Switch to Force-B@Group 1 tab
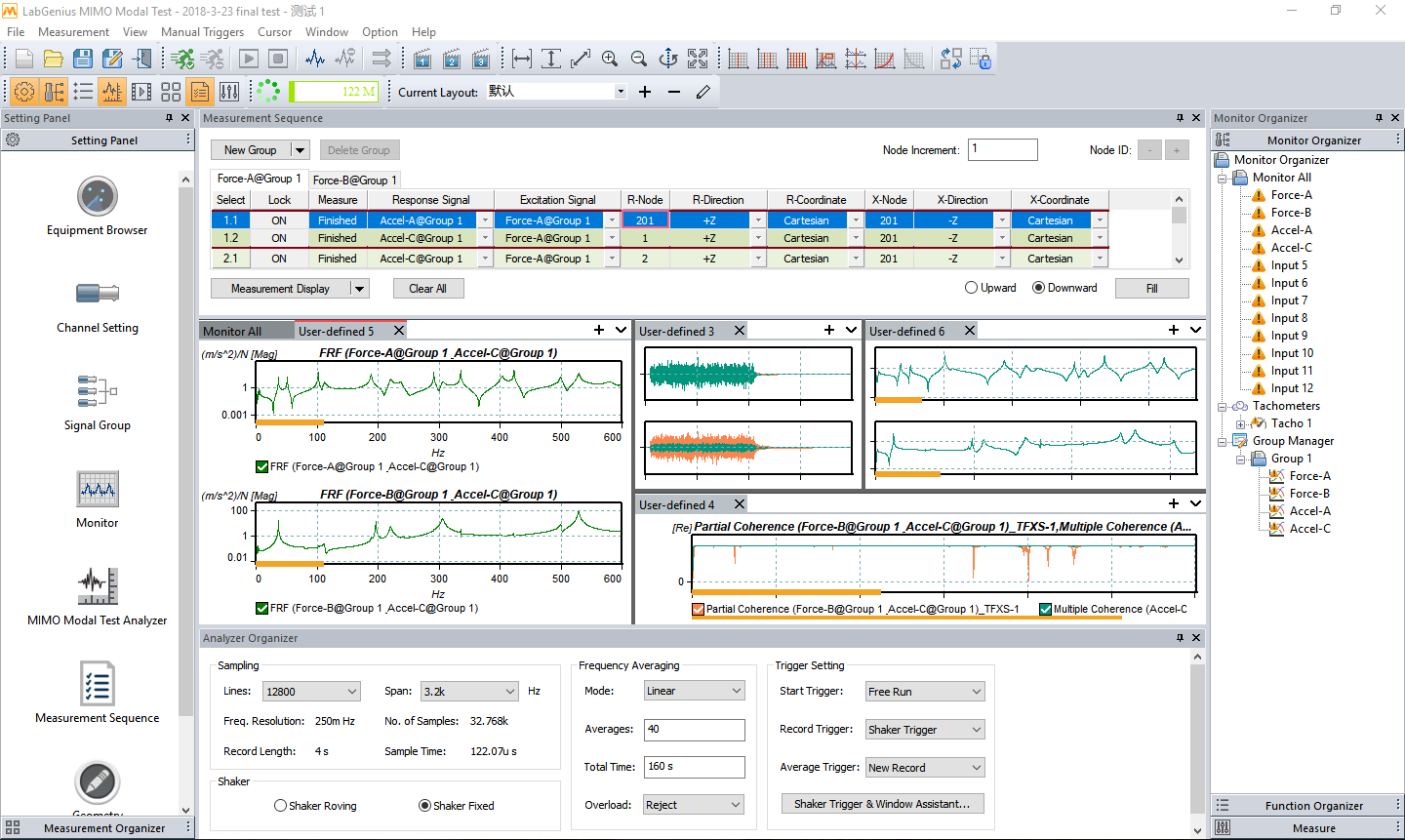Viewport: 1405px width, 840px height. (x=355, y=180)
